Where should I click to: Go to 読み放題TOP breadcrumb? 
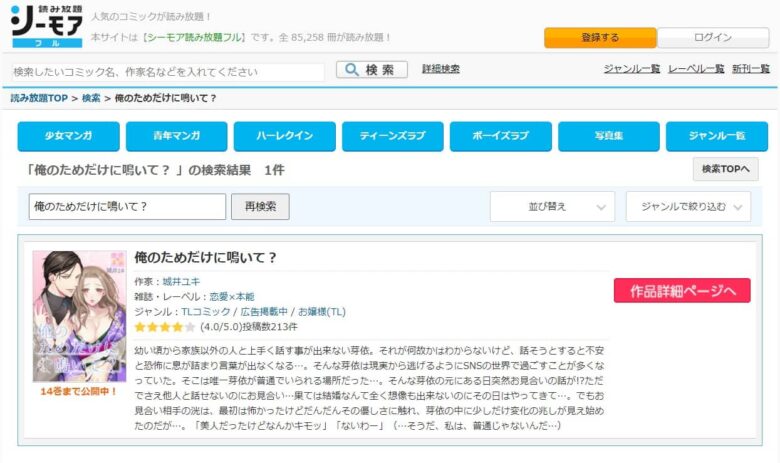39,98
